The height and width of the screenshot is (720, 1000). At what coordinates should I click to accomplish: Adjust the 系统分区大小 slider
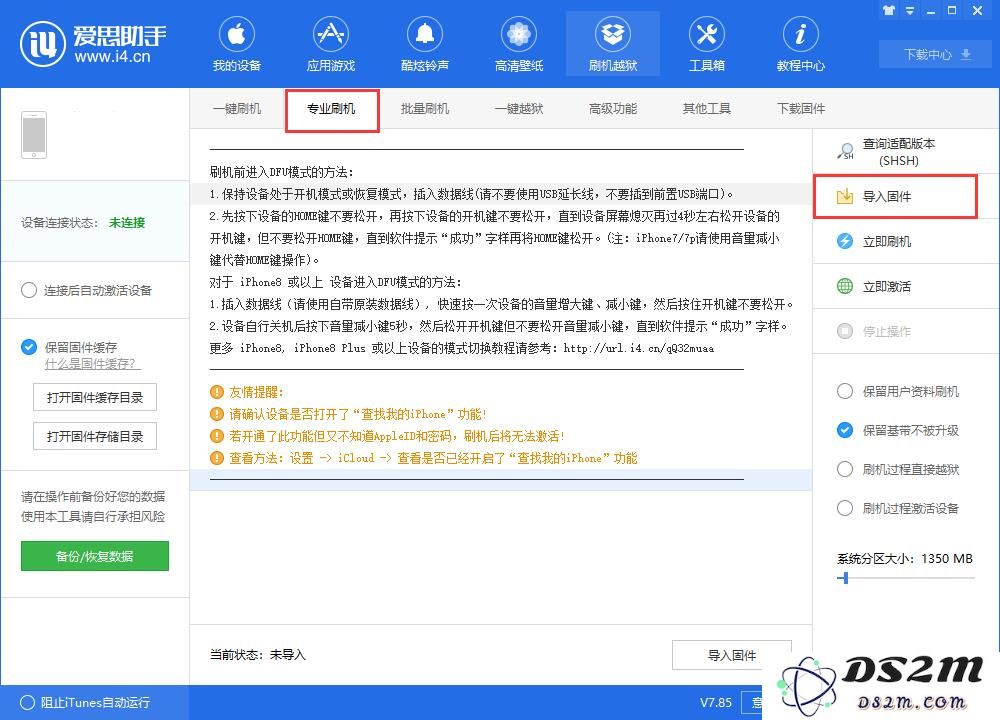click(845, 578)
